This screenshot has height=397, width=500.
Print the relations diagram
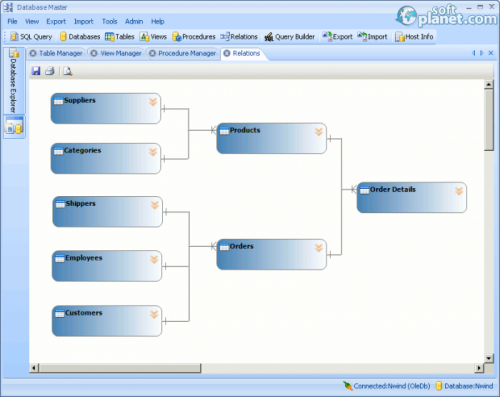click(50, 71)
